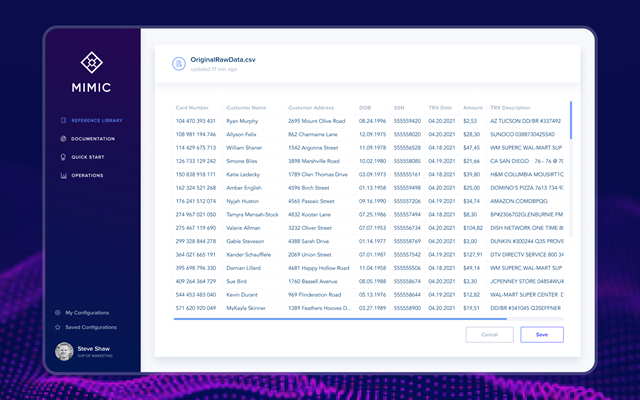Viewport: 640px width, 400px height.
Task: Click the Documentation globe icon
Action: [63, 139]
